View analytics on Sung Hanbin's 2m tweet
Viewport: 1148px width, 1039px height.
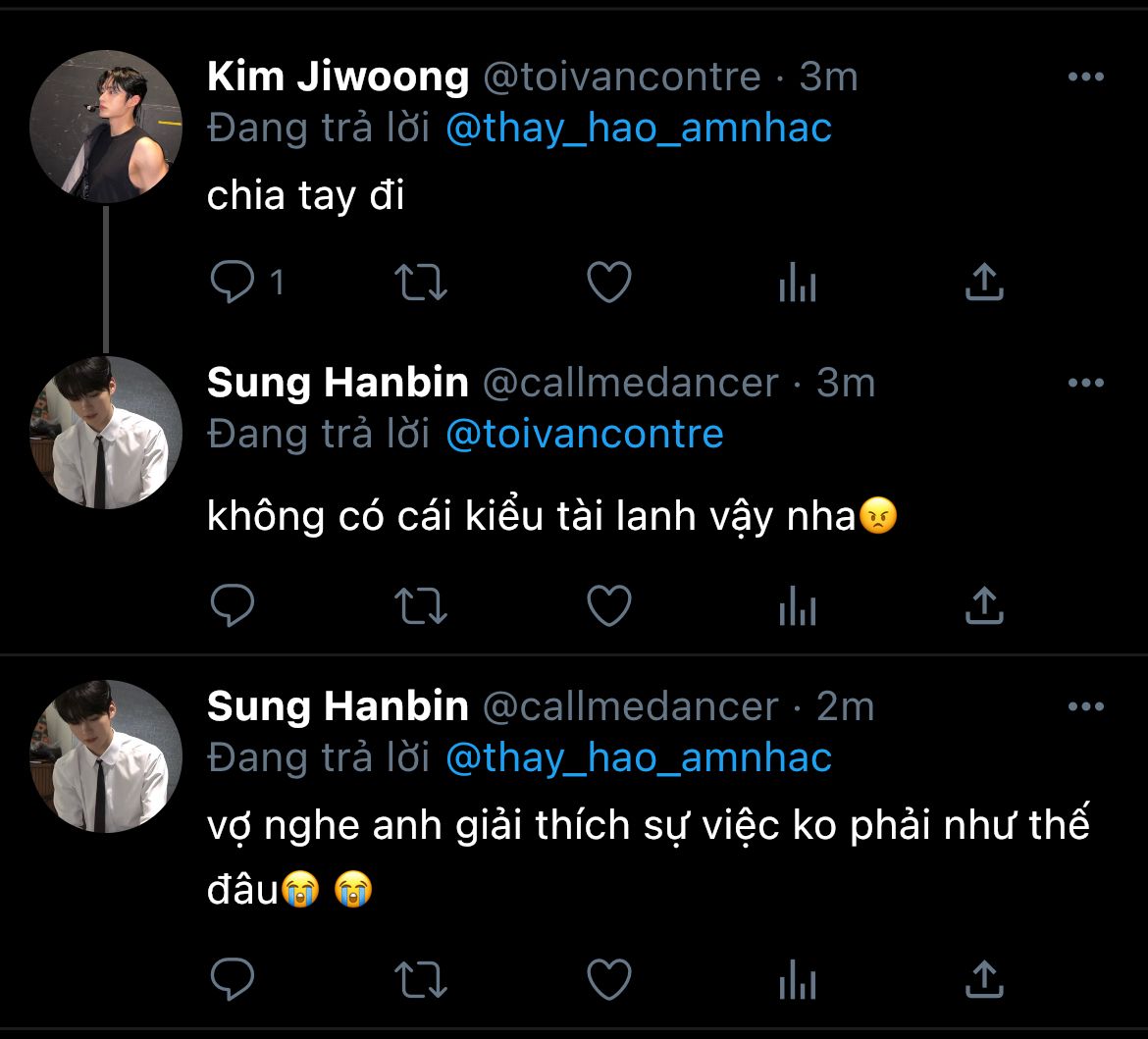tap(797, 979)
